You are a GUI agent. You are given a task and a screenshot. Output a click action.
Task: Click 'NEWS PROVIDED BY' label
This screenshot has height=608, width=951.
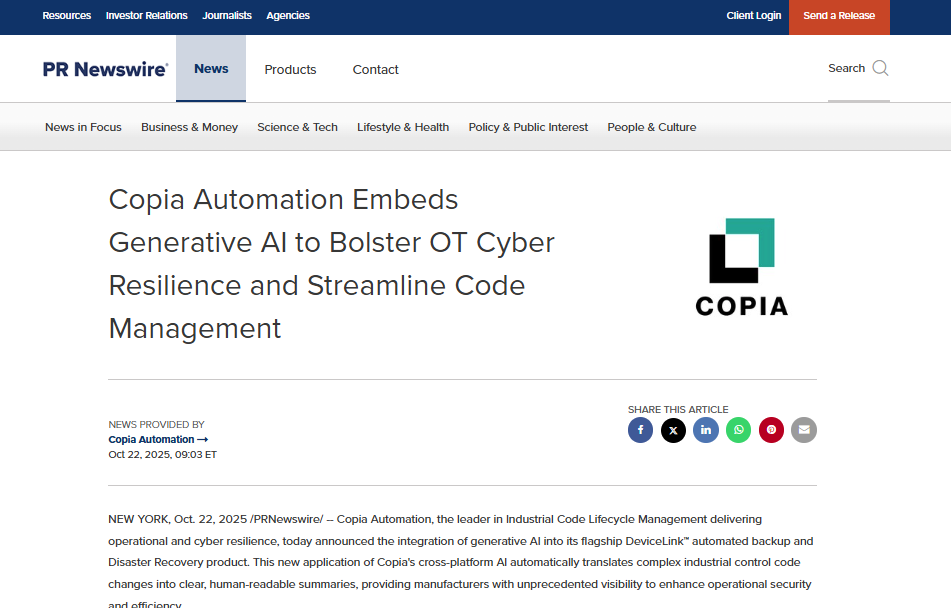[156, 425]
